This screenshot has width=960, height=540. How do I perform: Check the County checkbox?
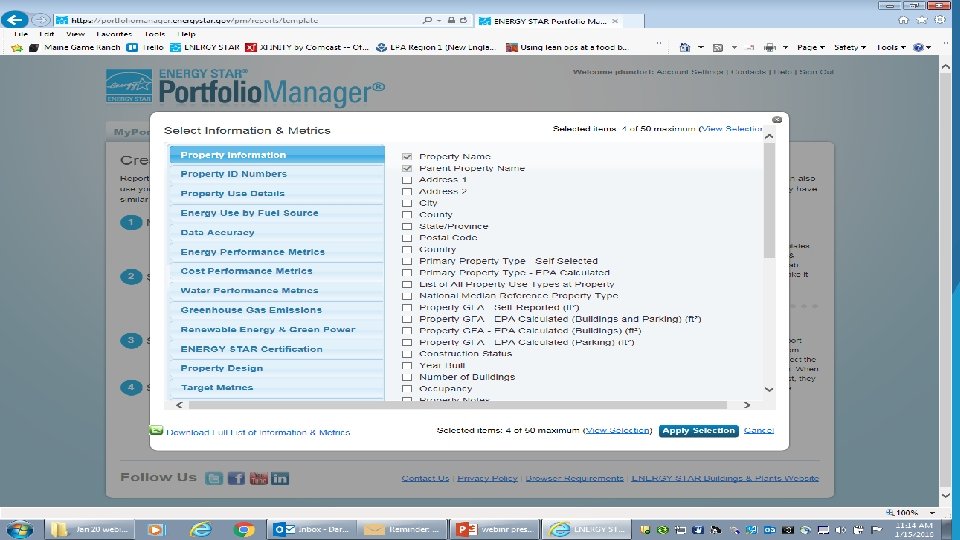tap(407, 215)
